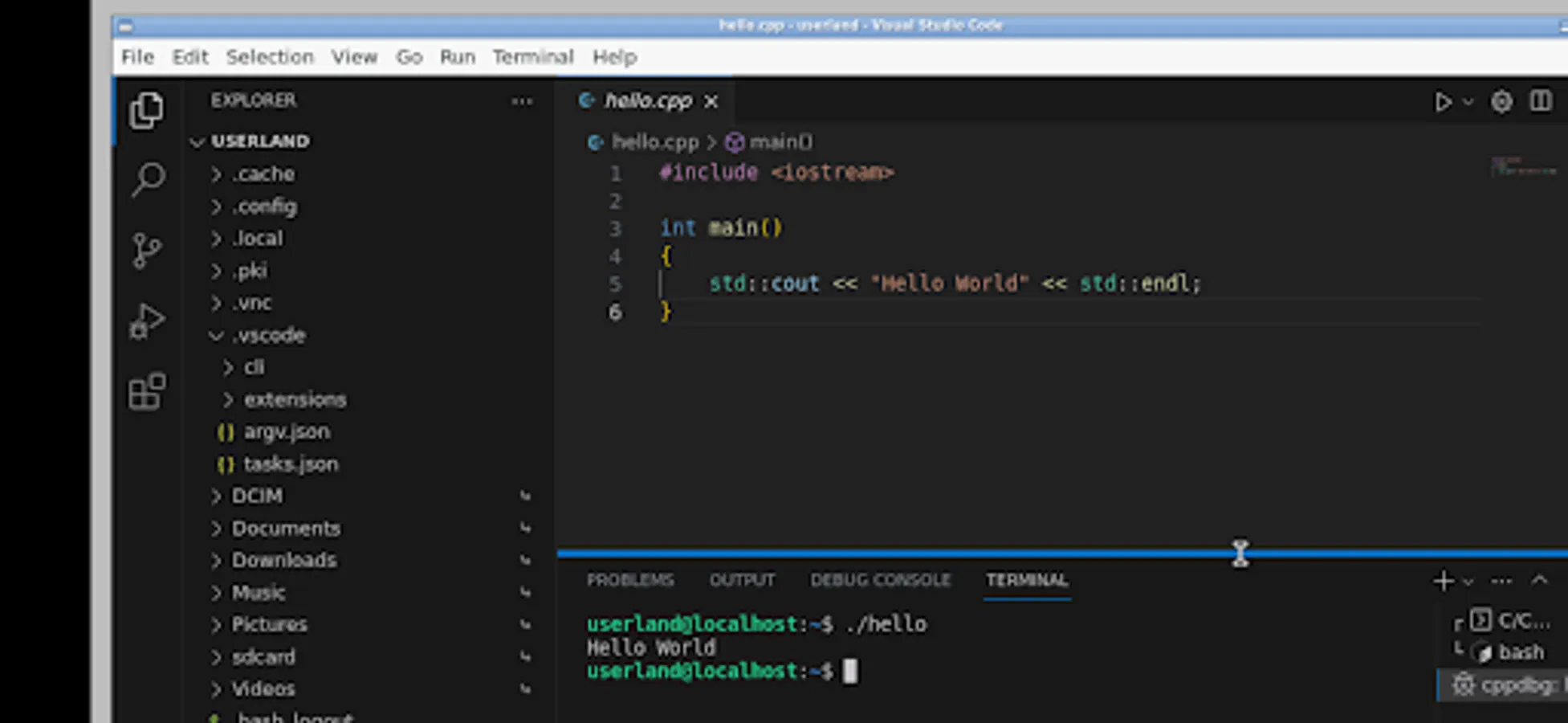This screenshot has width=1568, height=723.
Task: Open the Explorer view in activity bar
Action: coord(146,110)
